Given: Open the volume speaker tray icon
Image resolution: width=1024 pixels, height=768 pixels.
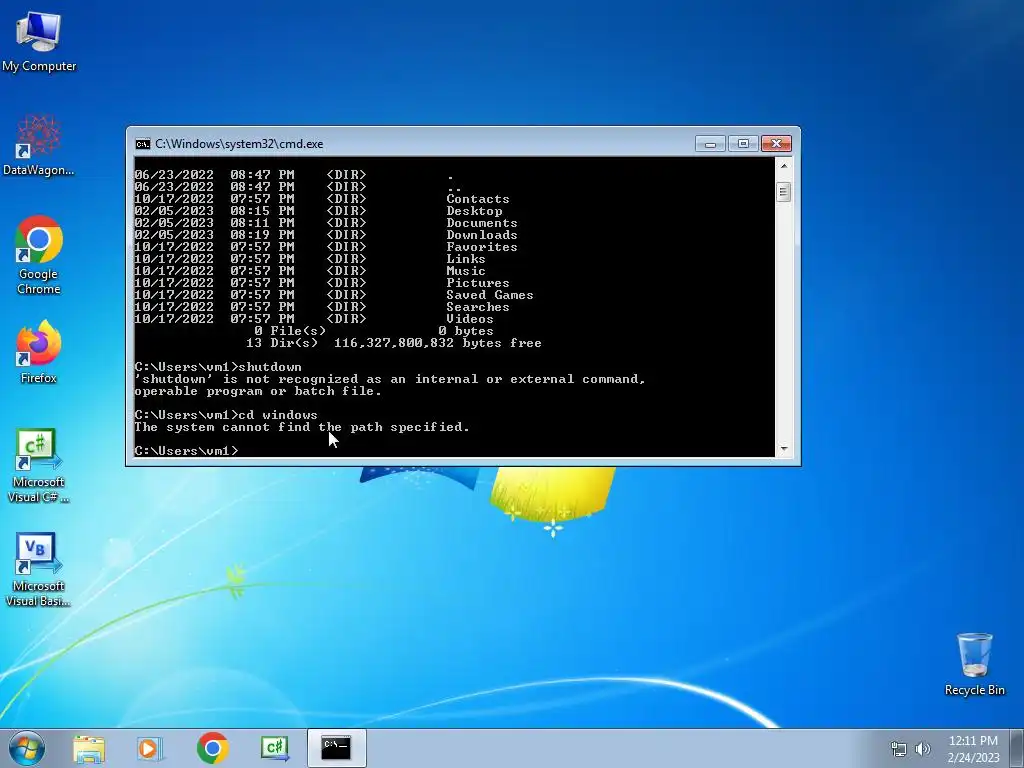Looking at the screenshot, I should [x=923, y=749].
